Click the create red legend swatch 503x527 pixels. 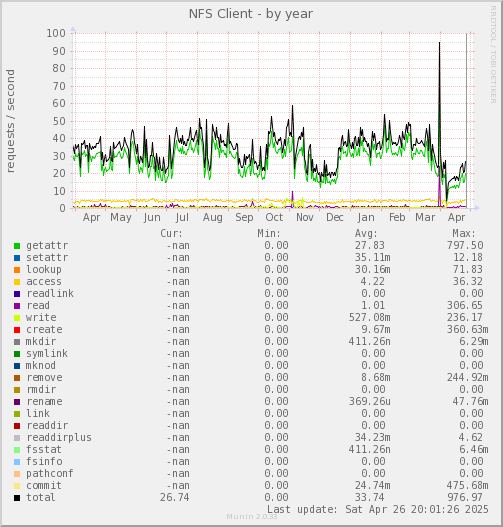point(17,330)
